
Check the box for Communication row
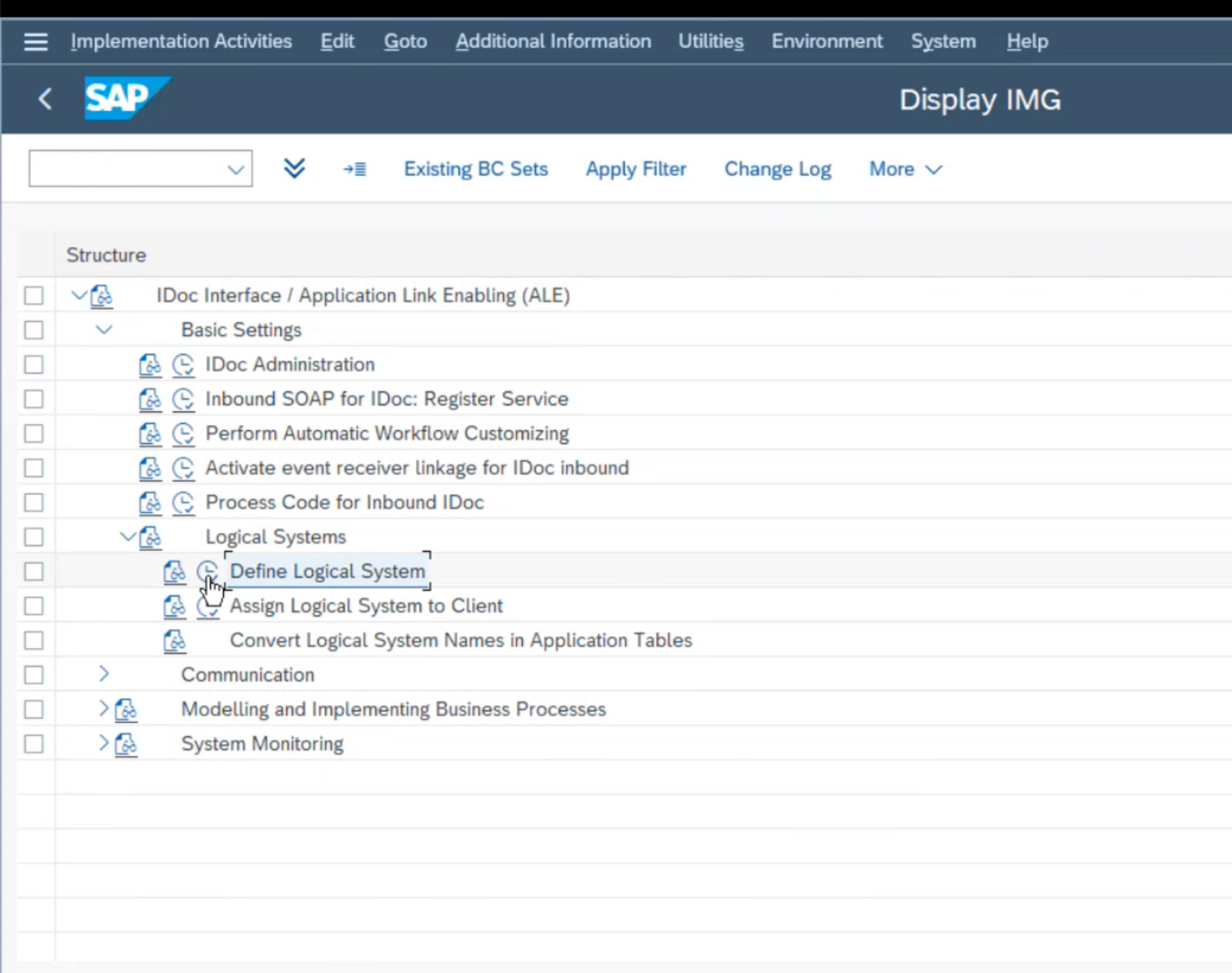coord(34,675)
